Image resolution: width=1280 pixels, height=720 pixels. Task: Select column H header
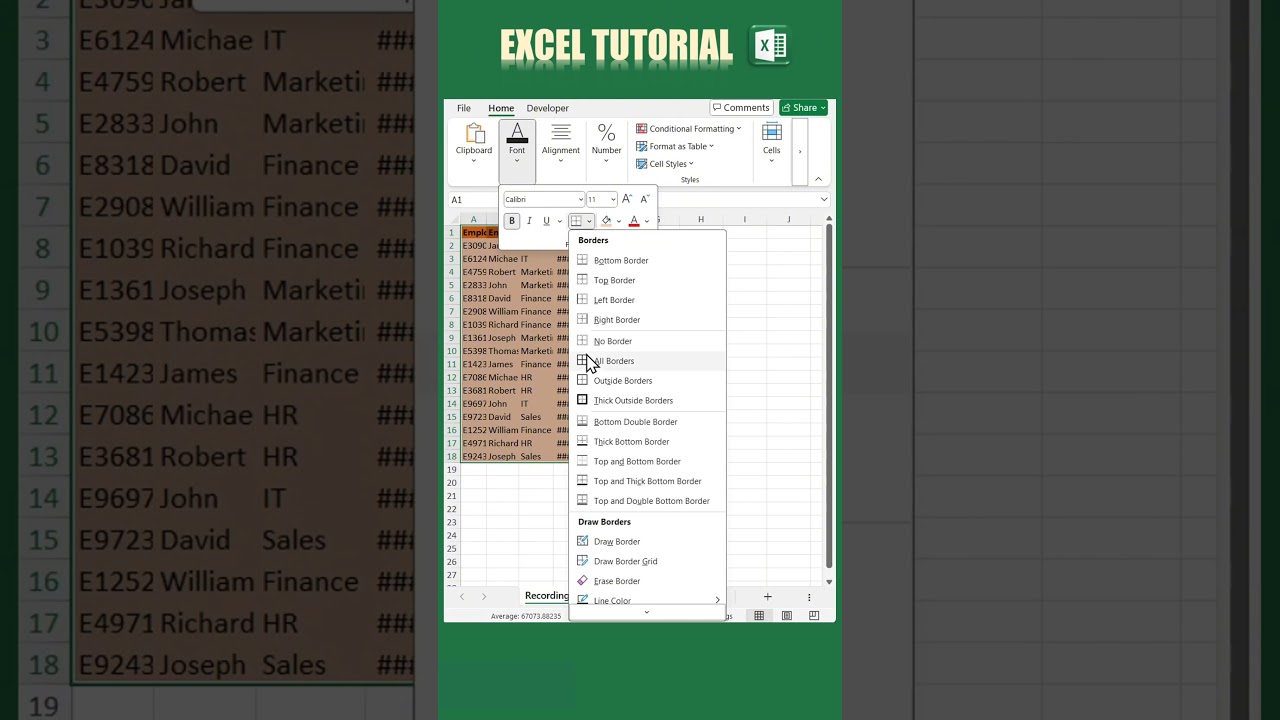701,219
